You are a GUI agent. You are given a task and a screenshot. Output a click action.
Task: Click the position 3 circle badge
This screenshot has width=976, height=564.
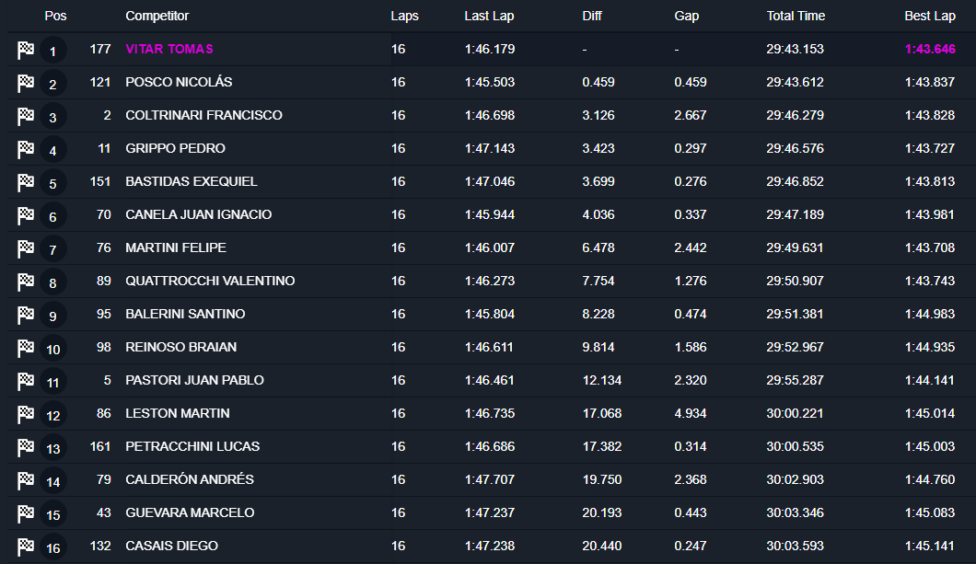[x=53, y=118]
